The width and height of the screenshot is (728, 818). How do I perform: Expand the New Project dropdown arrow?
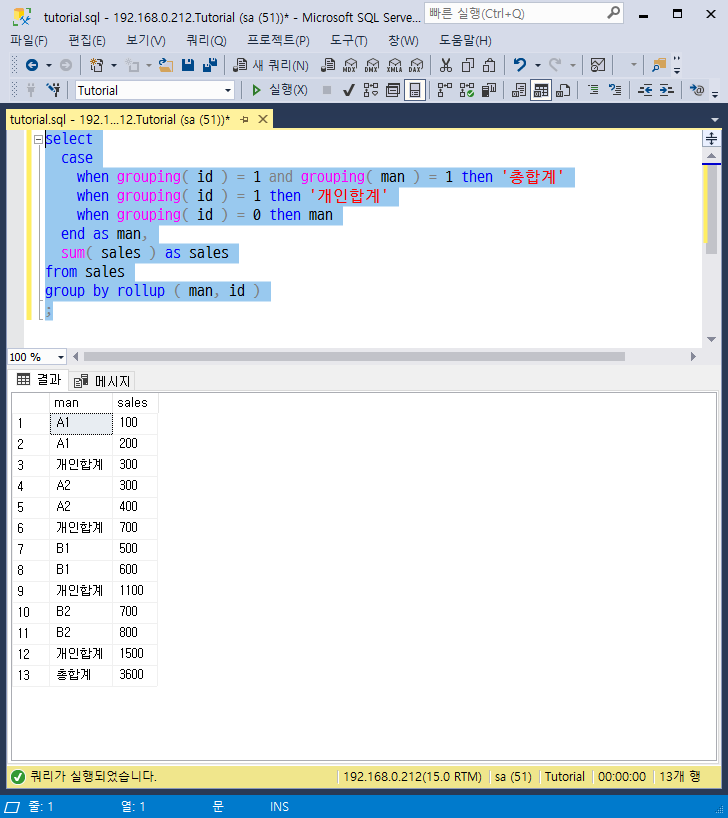(x=114, y=65)
